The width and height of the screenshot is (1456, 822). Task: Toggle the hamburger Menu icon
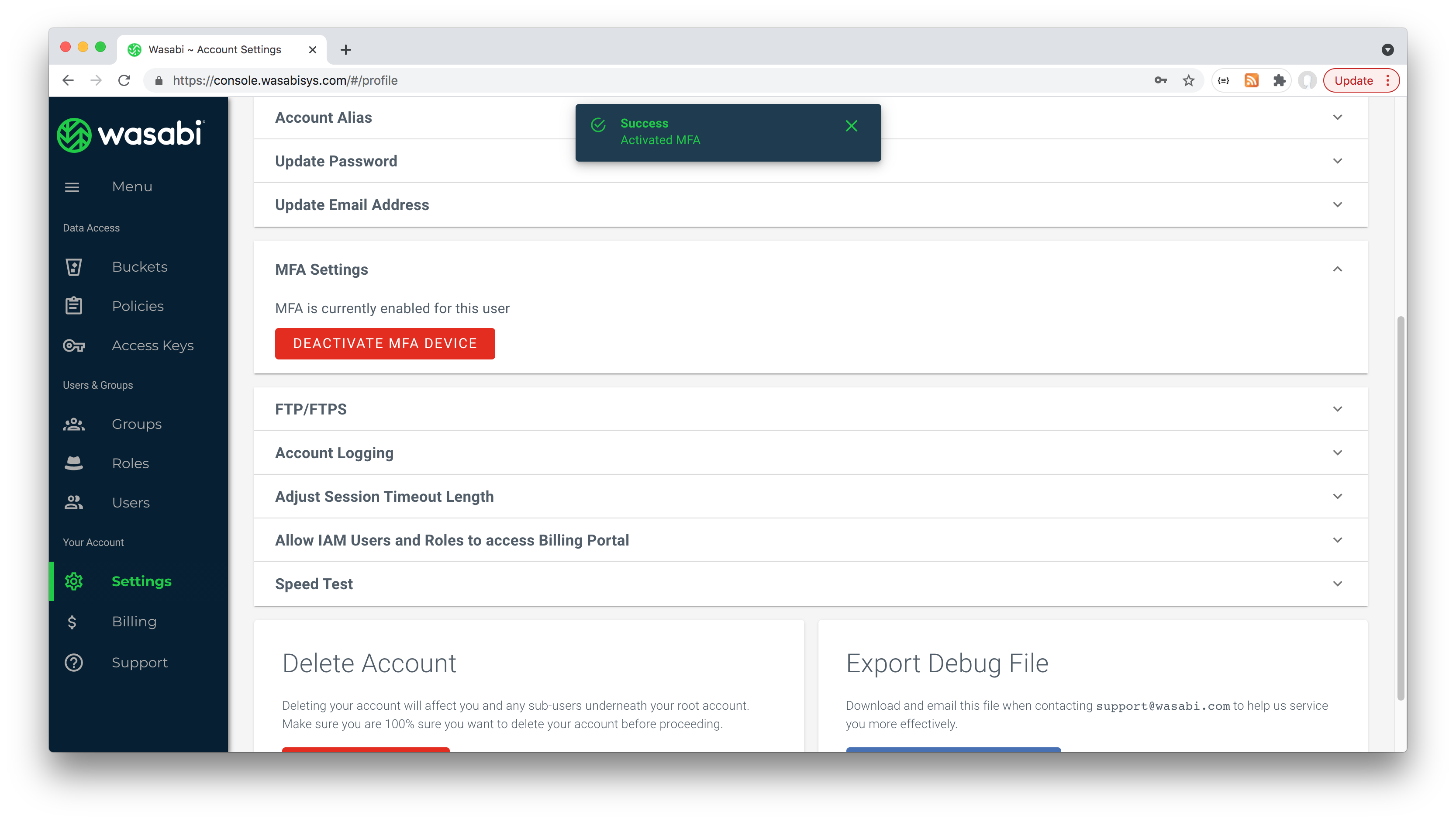(72, 187)
